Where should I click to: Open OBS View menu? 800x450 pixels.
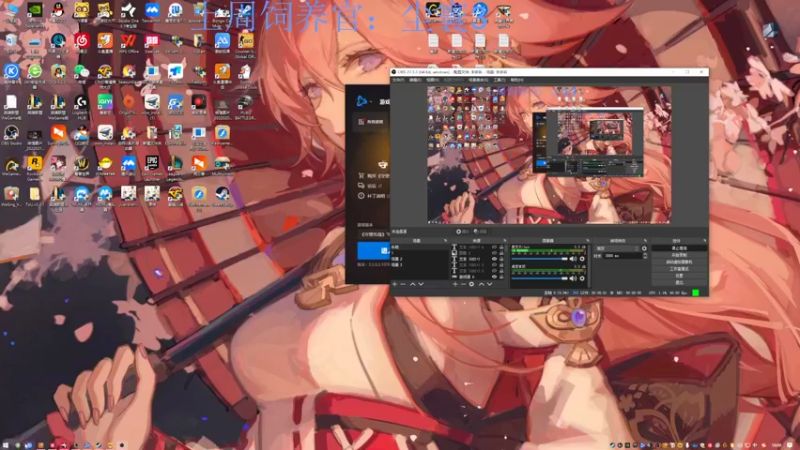coord(433,80)
